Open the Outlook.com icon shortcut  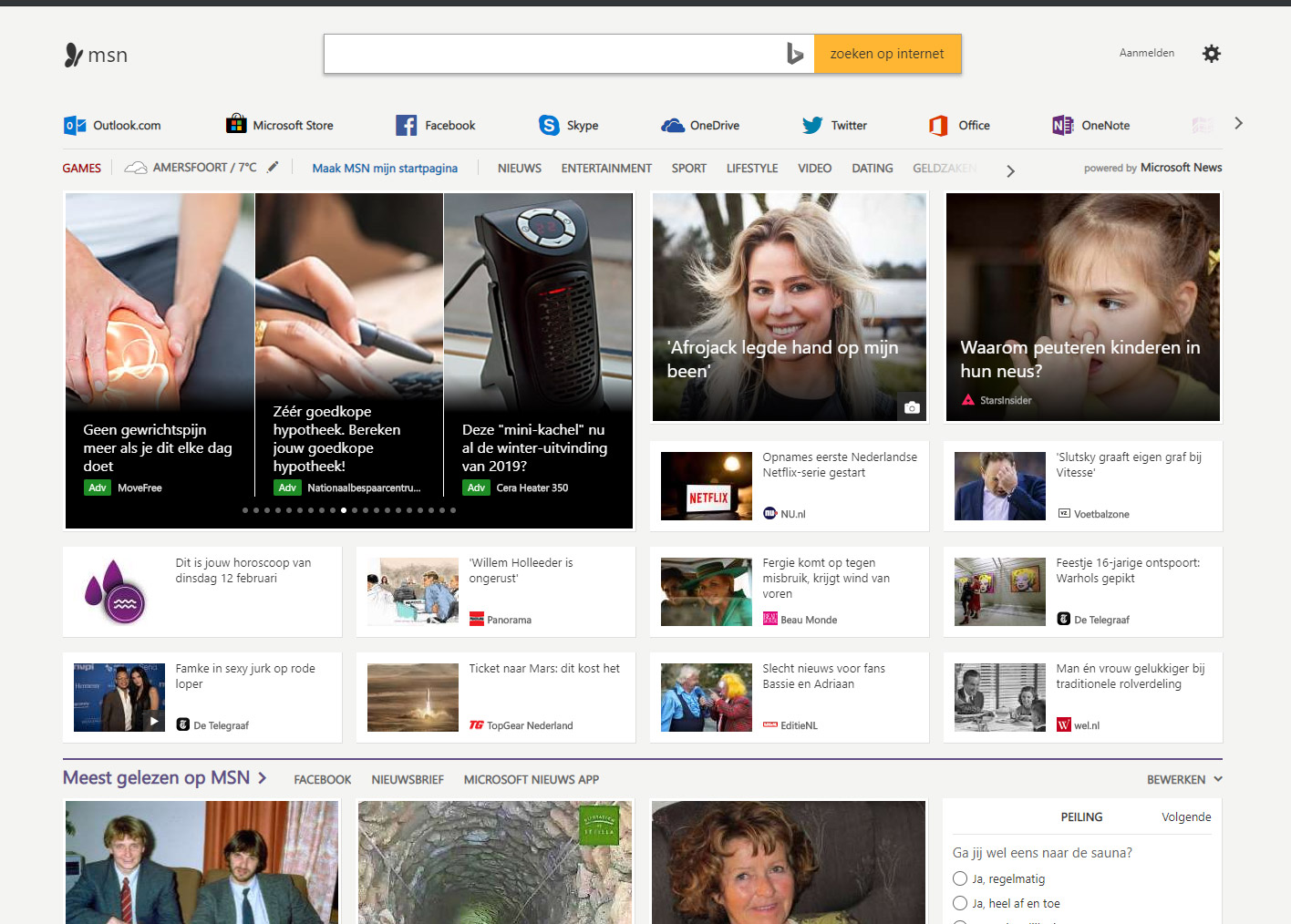75,126
